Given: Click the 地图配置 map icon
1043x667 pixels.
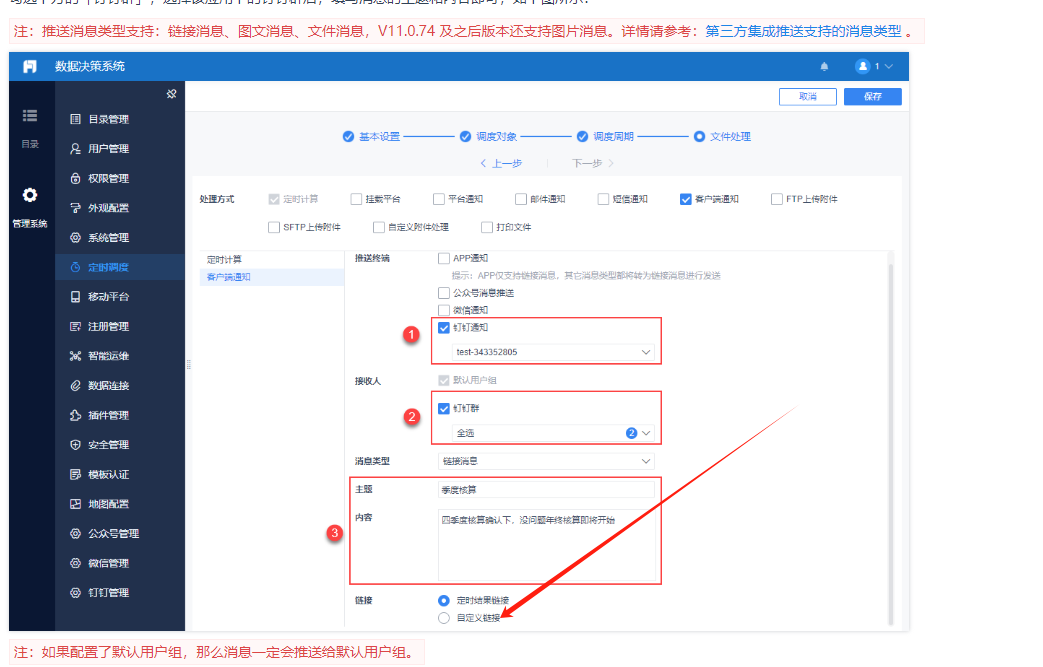Looking at the screenshot, I should pyautogui.click(x=75, y=503).
